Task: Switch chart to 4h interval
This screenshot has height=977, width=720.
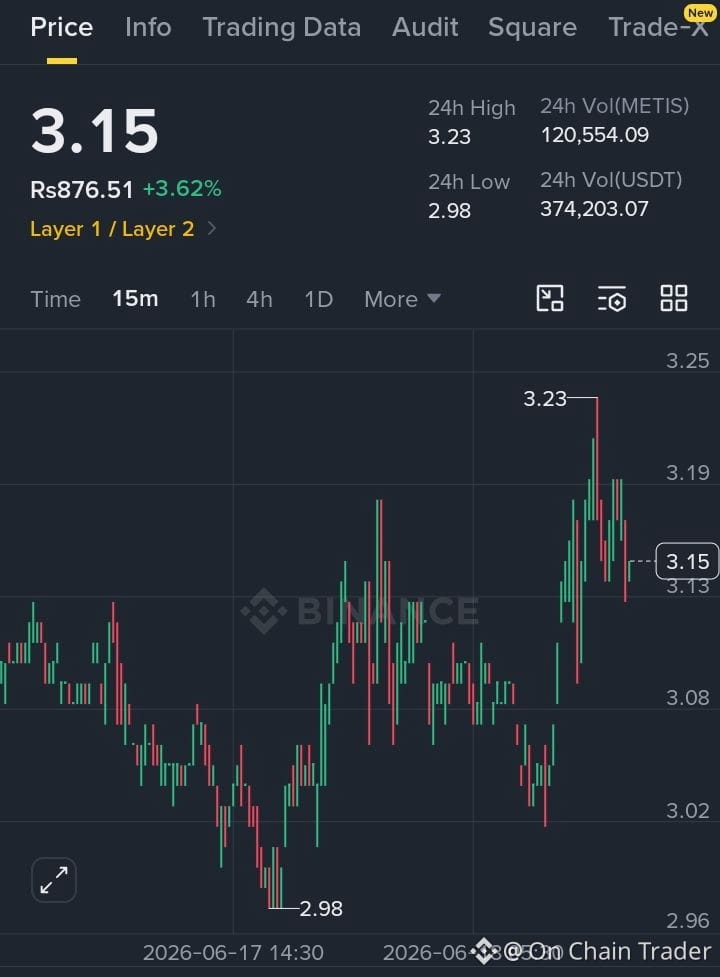Action: (259, 299)
